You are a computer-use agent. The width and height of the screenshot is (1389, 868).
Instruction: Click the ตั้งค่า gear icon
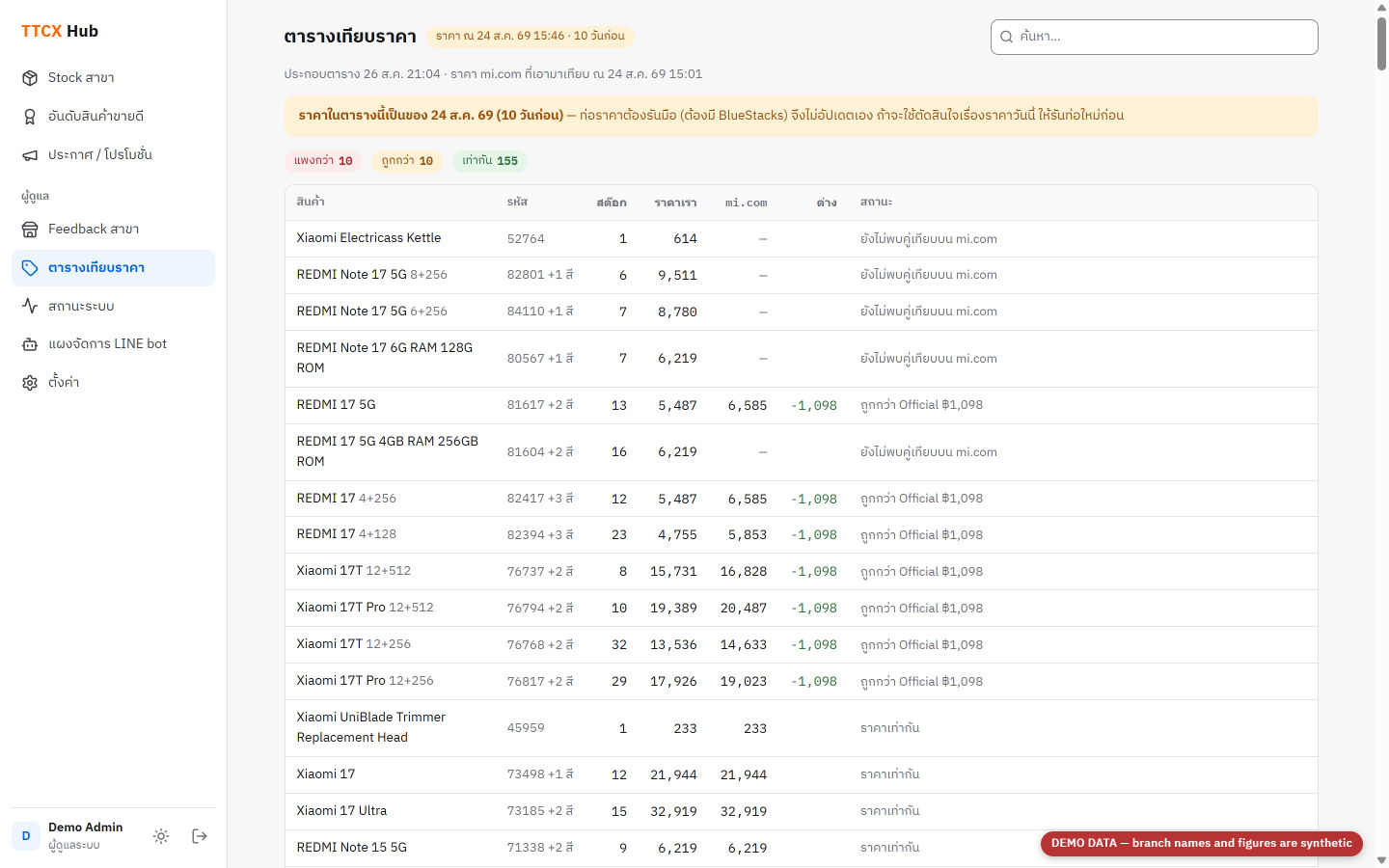(x=30, y=383)
